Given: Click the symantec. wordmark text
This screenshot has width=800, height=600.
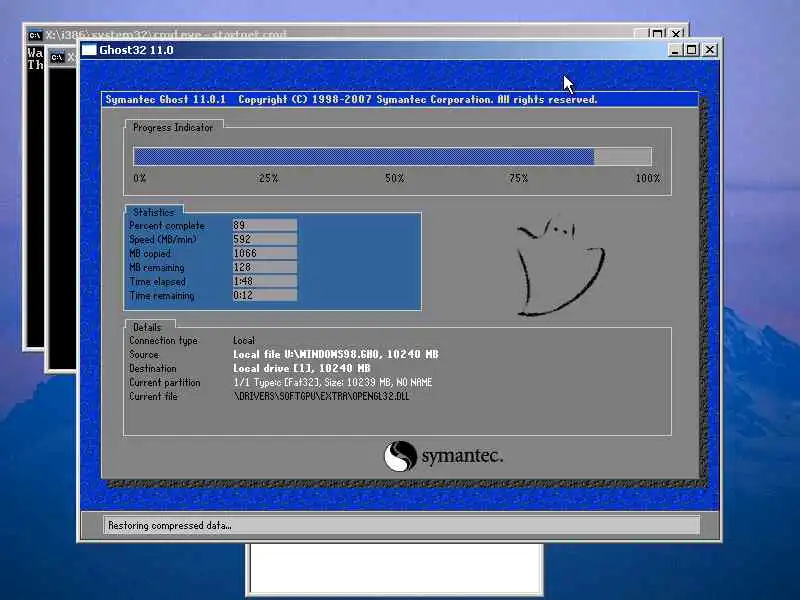Looking at the screenshot, I should 462,456.
